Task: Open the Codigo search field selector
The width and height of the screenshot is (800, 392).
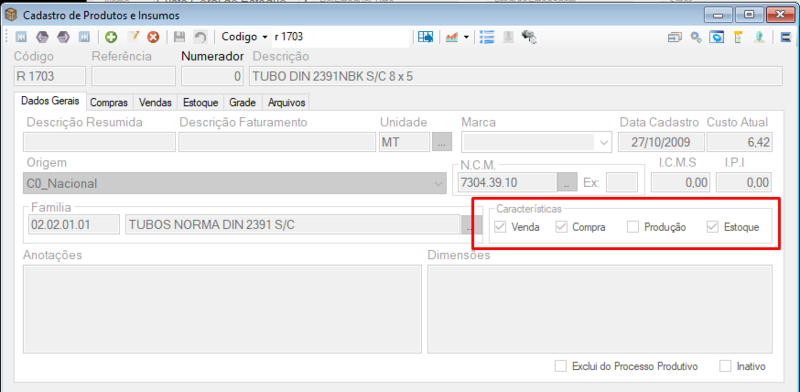Action: tap(244, 37)
